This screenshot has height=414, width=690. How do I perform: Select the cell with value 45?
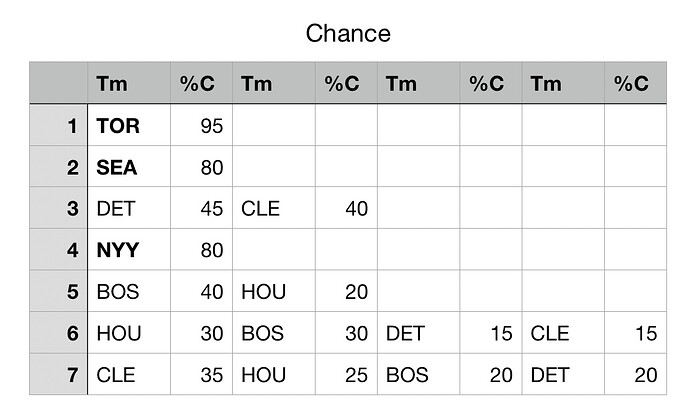pyautogui.click(x=202, y=208)
